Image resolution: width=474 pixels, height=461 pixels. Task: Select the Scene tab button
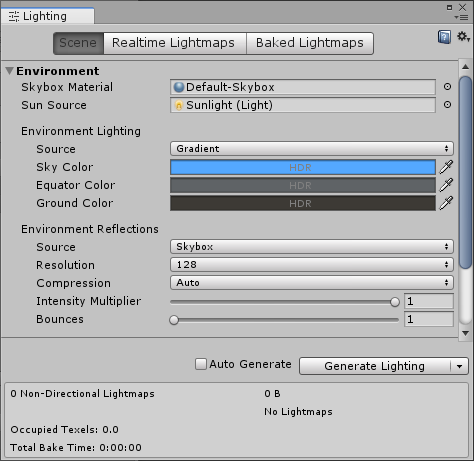tap(78, 43)
